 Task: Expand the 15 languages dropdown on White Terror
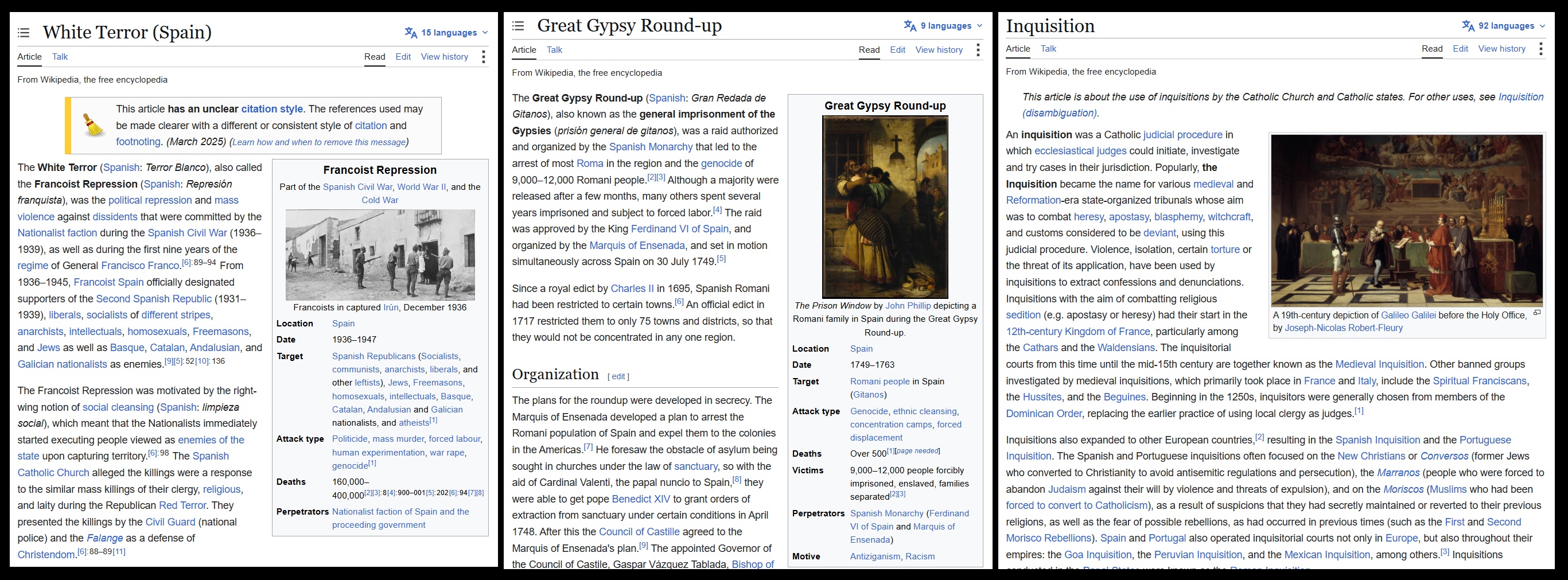[x=446, y=33]
